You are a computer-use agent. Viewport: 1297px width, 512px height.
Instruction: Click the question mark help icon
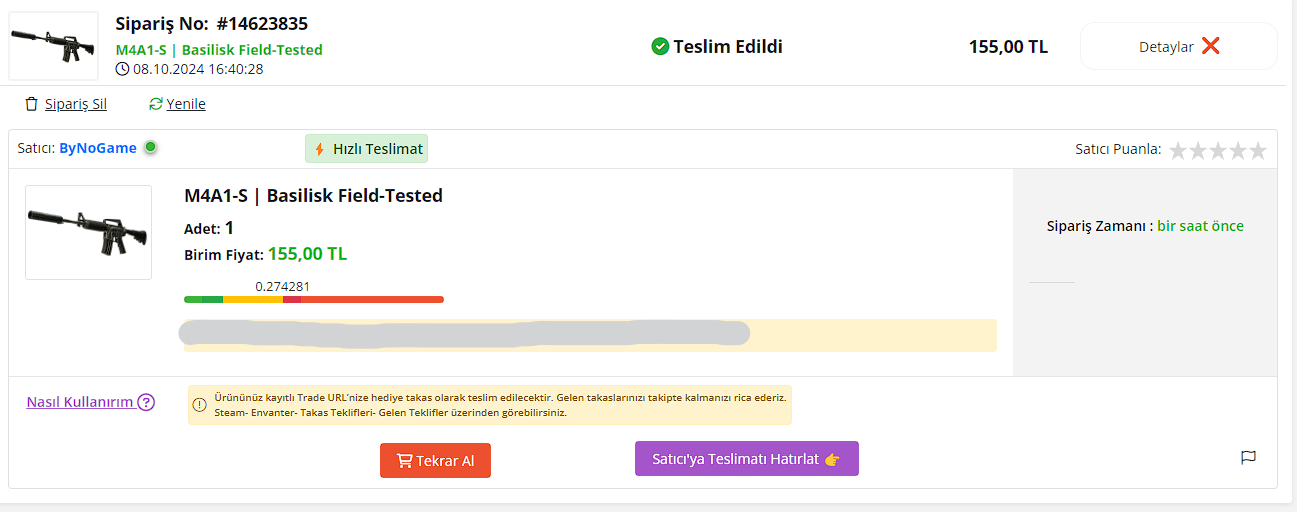click(146, 402)
